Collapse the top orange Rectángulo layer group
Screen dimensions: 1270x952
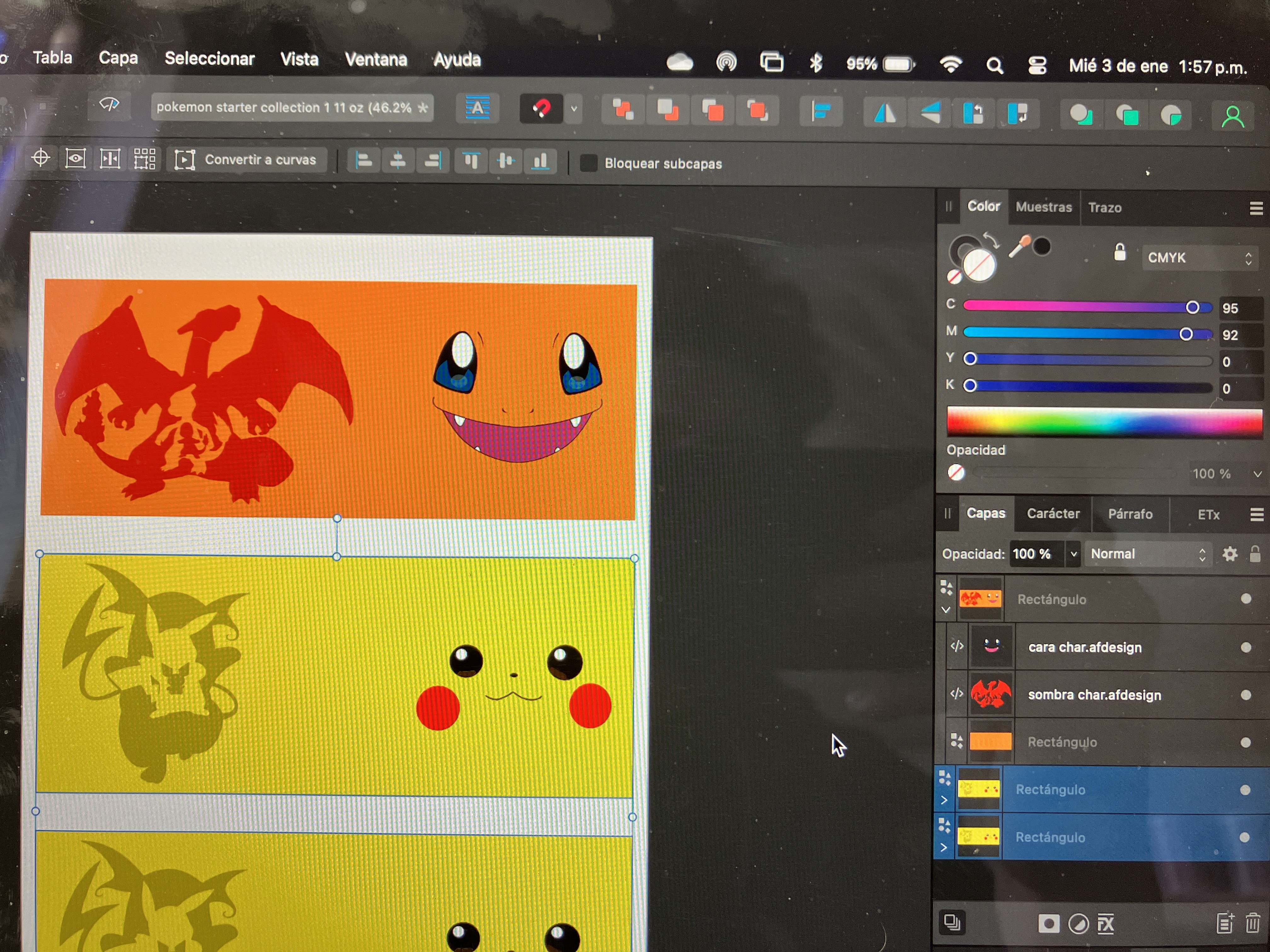pos(946,609)
